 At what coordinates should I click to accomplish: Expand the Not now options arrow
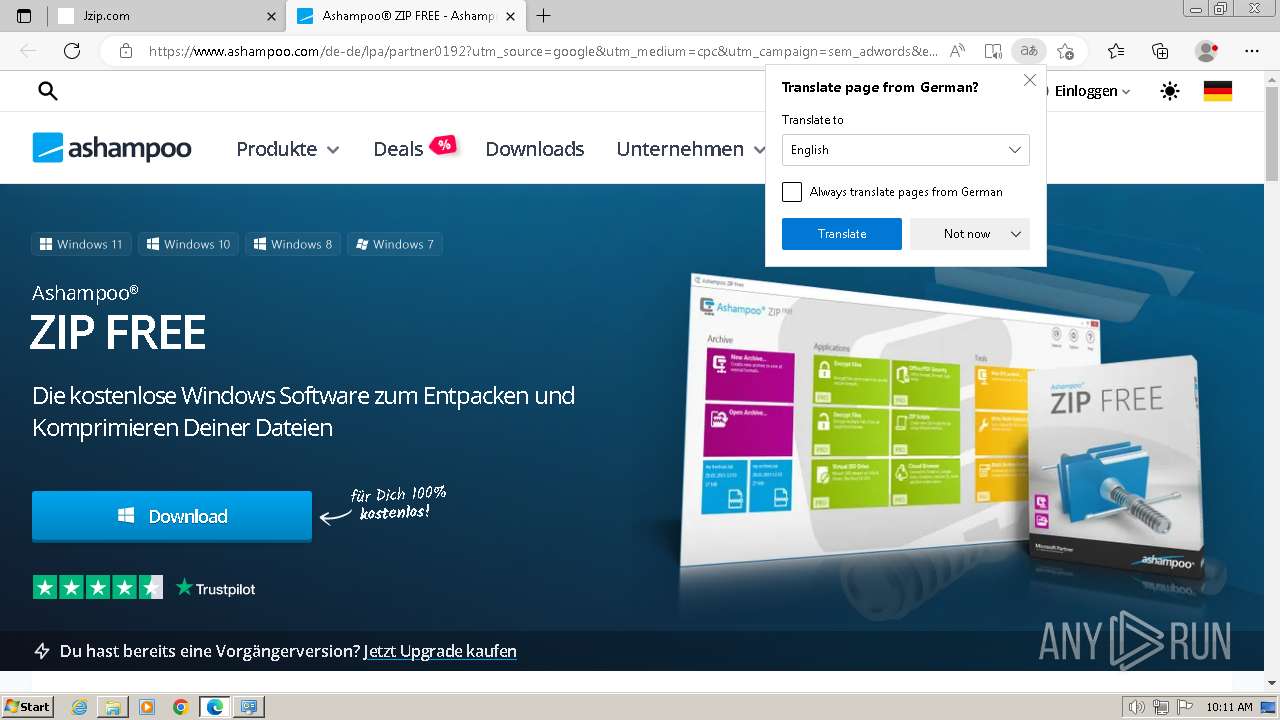(1016, 234)
